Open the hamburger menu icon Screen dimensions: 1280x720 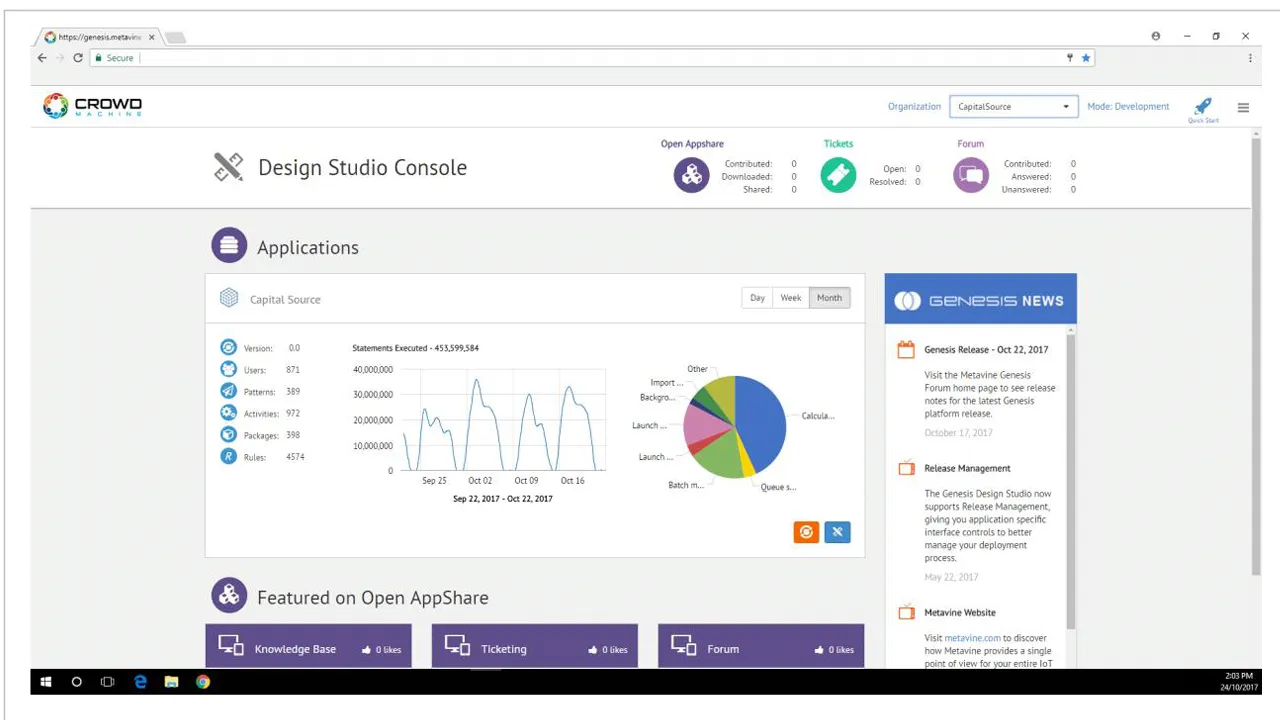coord(1243,107)
